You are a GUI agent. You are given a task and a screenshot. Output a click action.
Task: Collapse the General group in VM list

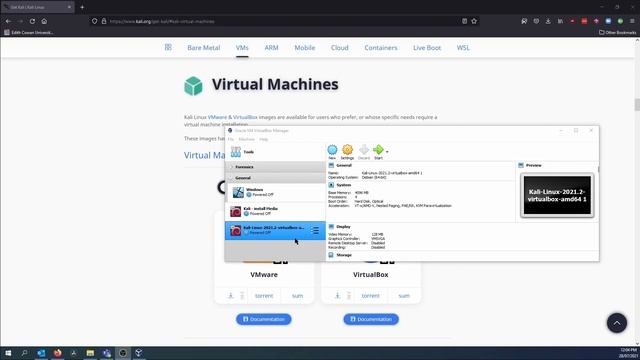click(x=275, y=178)
